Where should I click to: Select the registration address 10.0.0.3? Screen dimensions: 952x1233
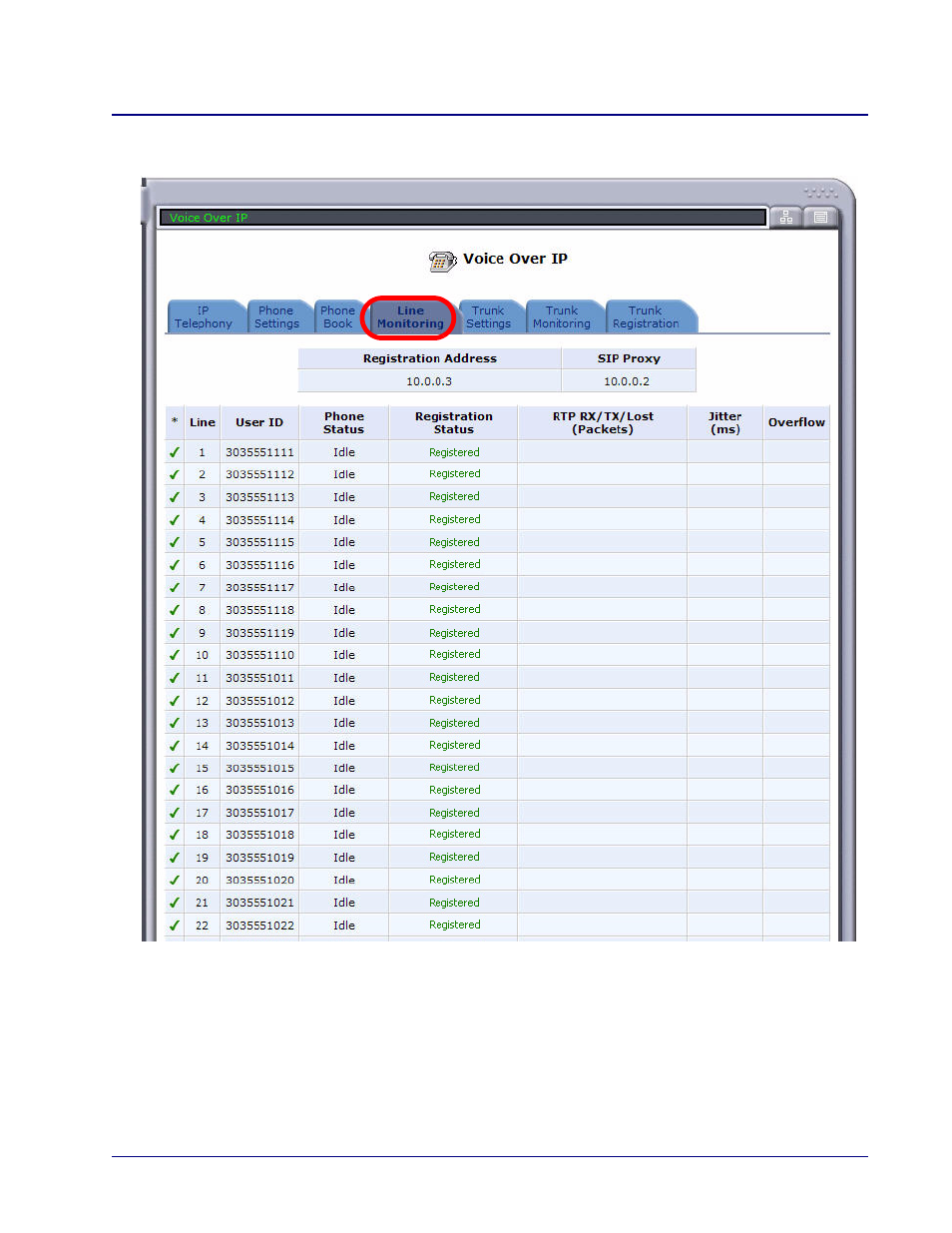(429, 381)
